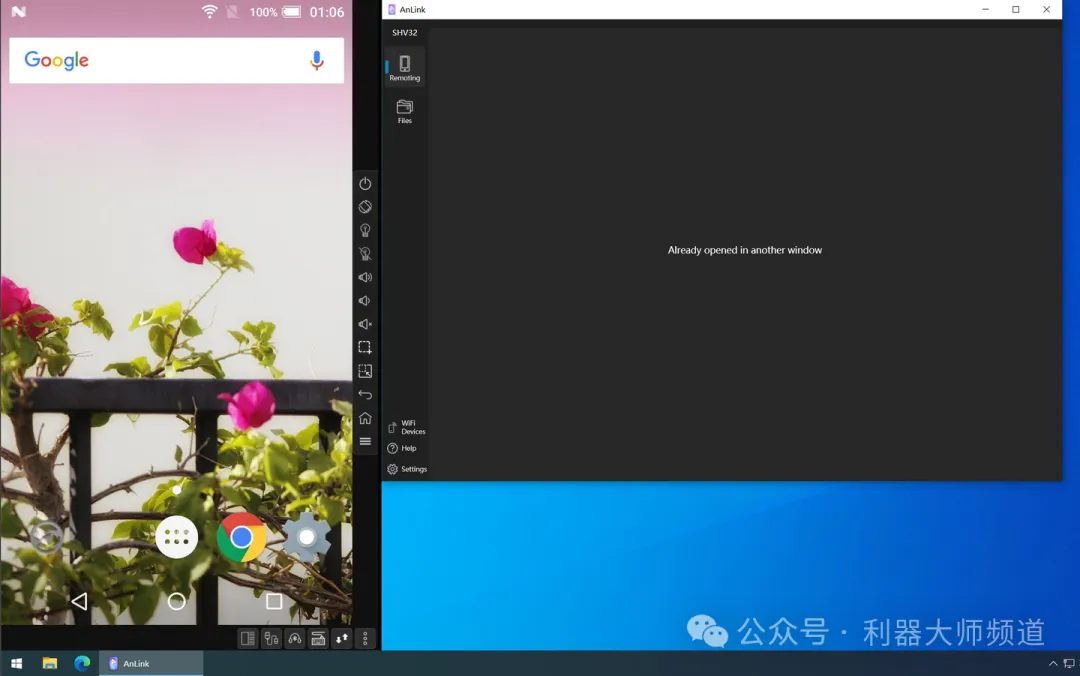Open the phone Settings gear app
Image resolution: width=1080 pixels, height=676 pixels.
[x=307, y=537]
